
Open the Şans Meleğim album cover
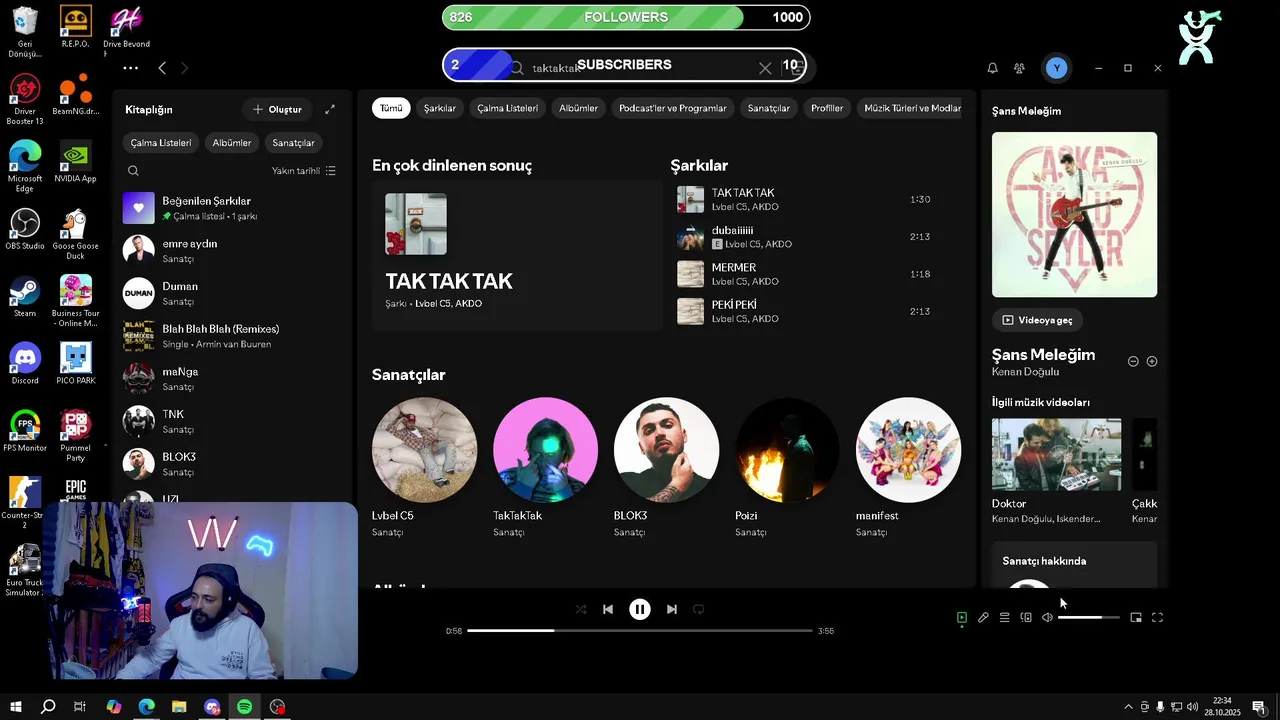tap(1074, 215)
